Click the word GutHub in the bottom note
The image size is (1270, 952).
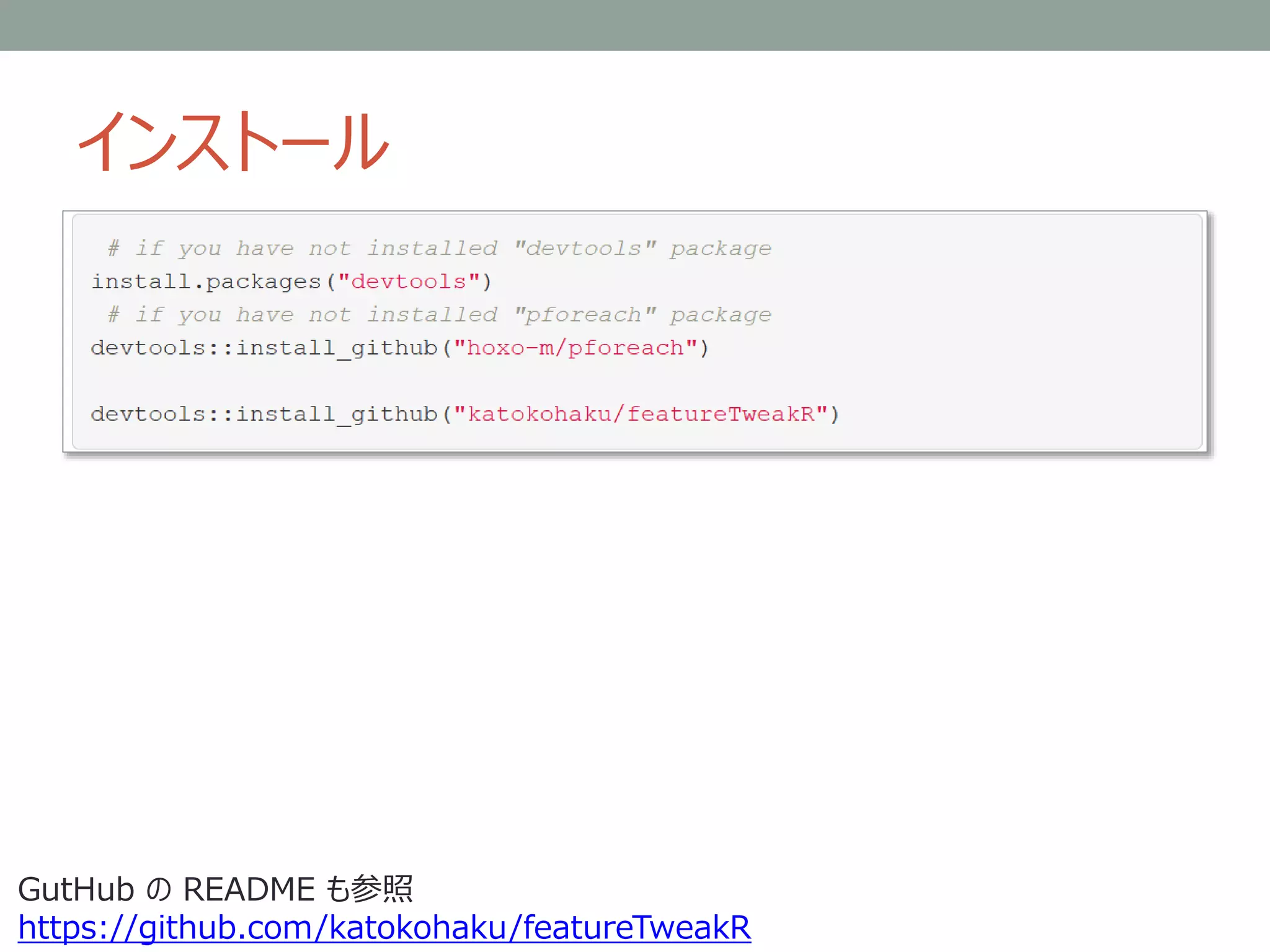tap(76, 889)
